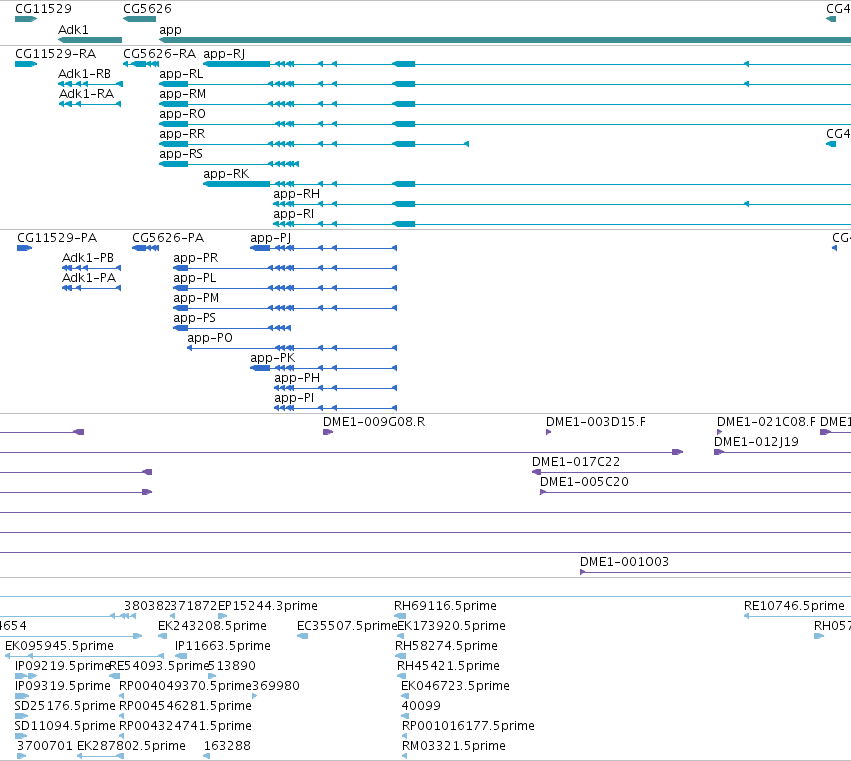
Task: Select EST RP004546281.5prime
Action: [x=122, y=716]
